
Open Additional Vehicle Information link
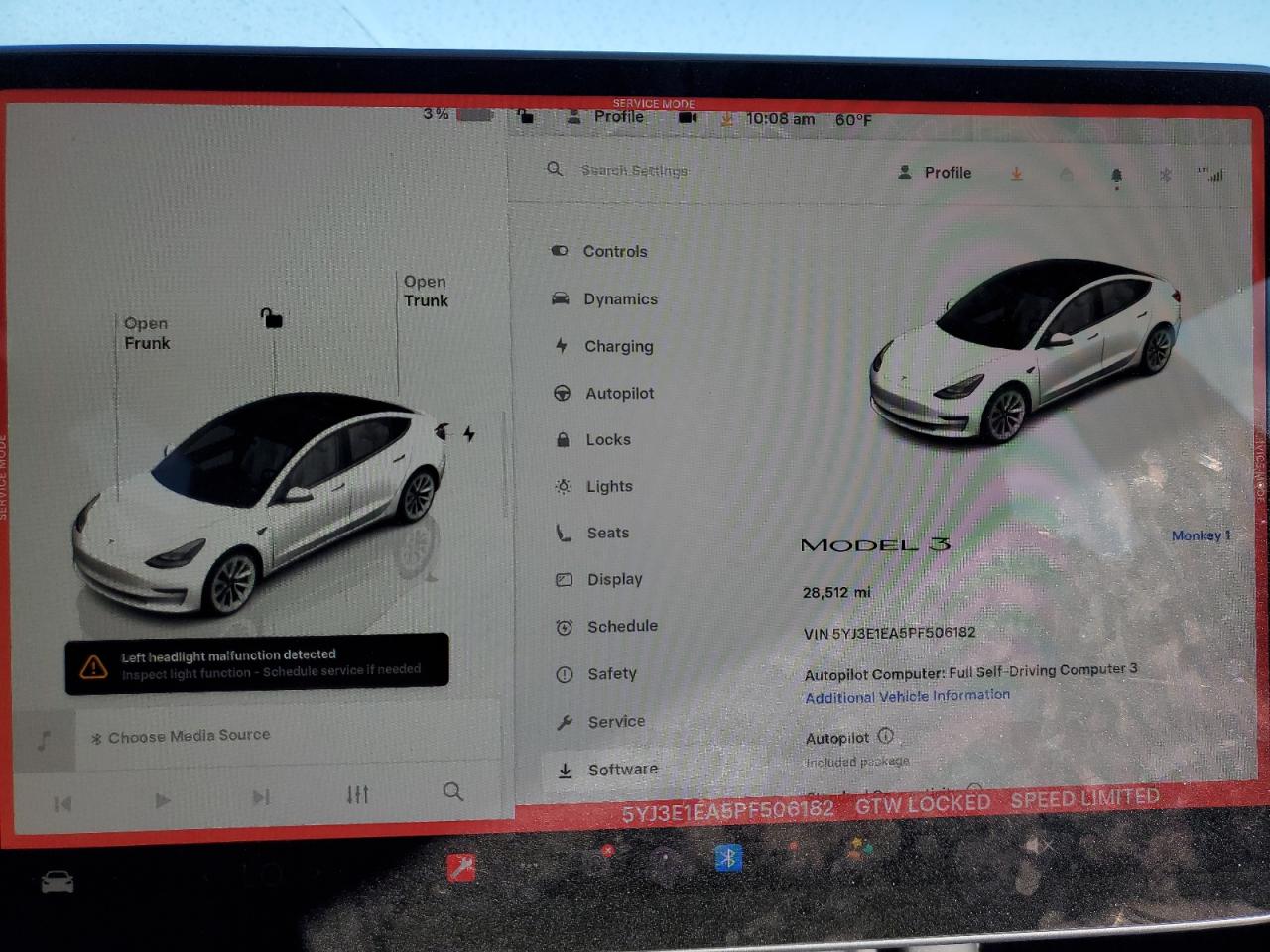coord(907,695)
